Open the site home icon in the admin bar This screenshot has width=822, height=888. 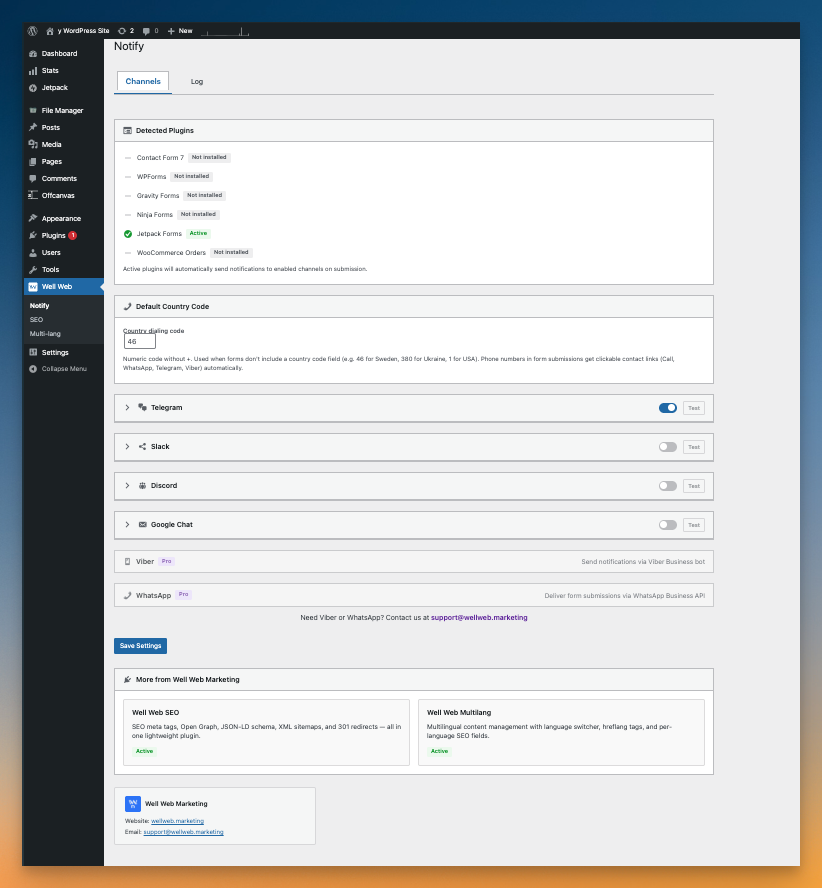(x=50, y=31)
